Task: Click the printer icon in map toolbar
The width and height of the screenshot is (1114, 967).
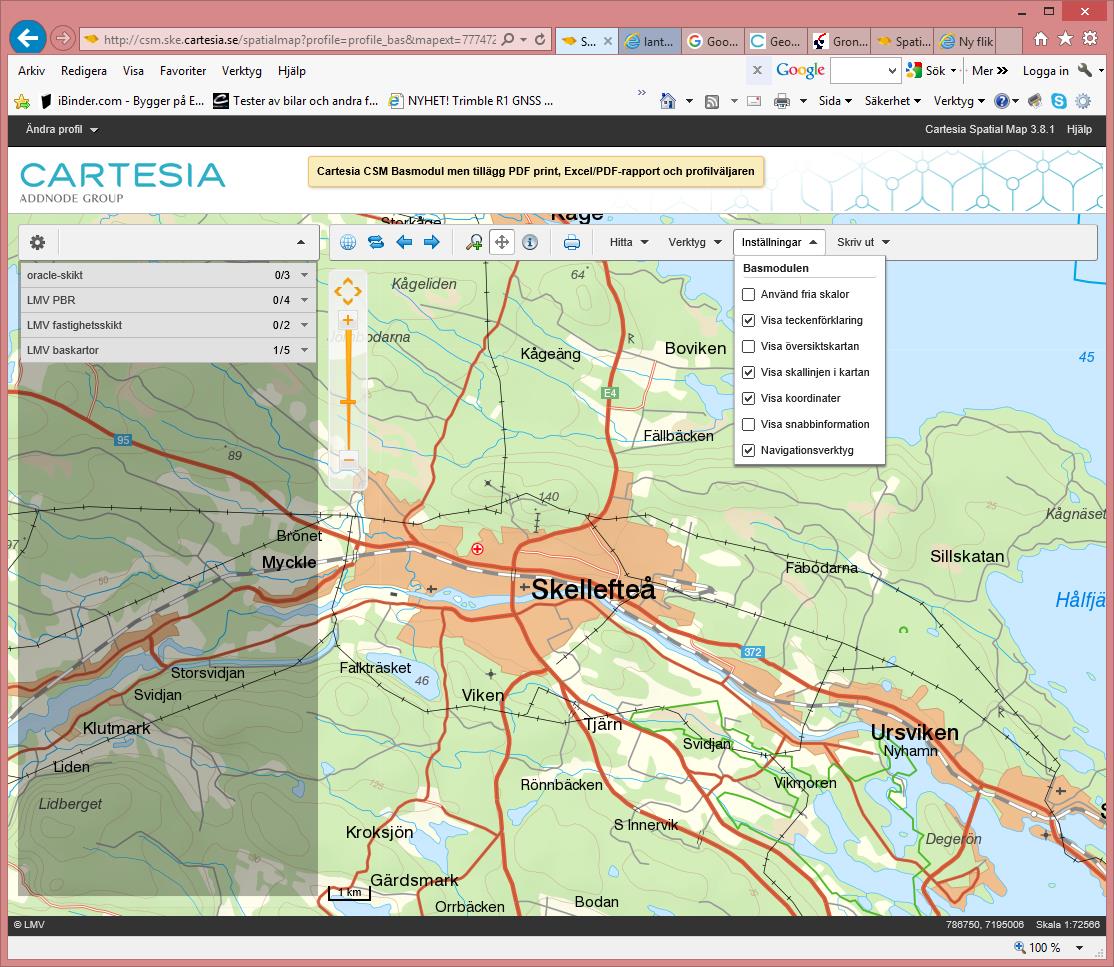Action: tap(571, 243)
